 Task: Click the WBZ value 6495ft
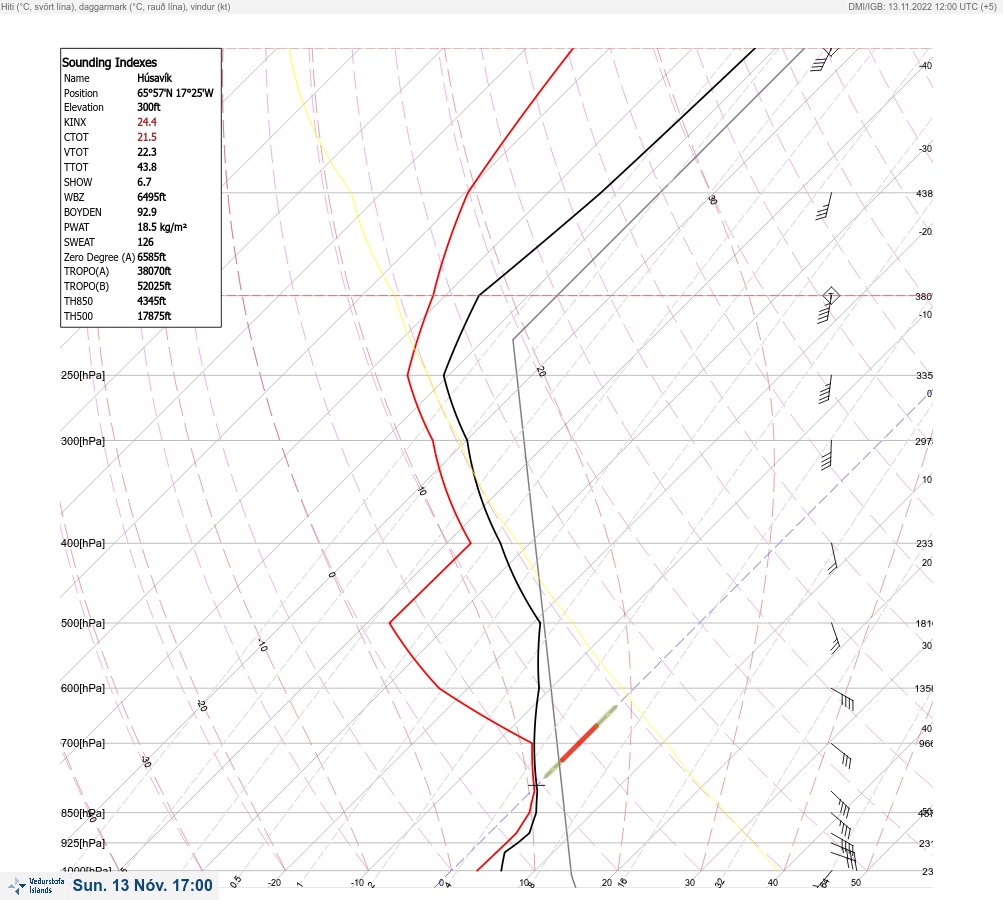tap(152, 197)
